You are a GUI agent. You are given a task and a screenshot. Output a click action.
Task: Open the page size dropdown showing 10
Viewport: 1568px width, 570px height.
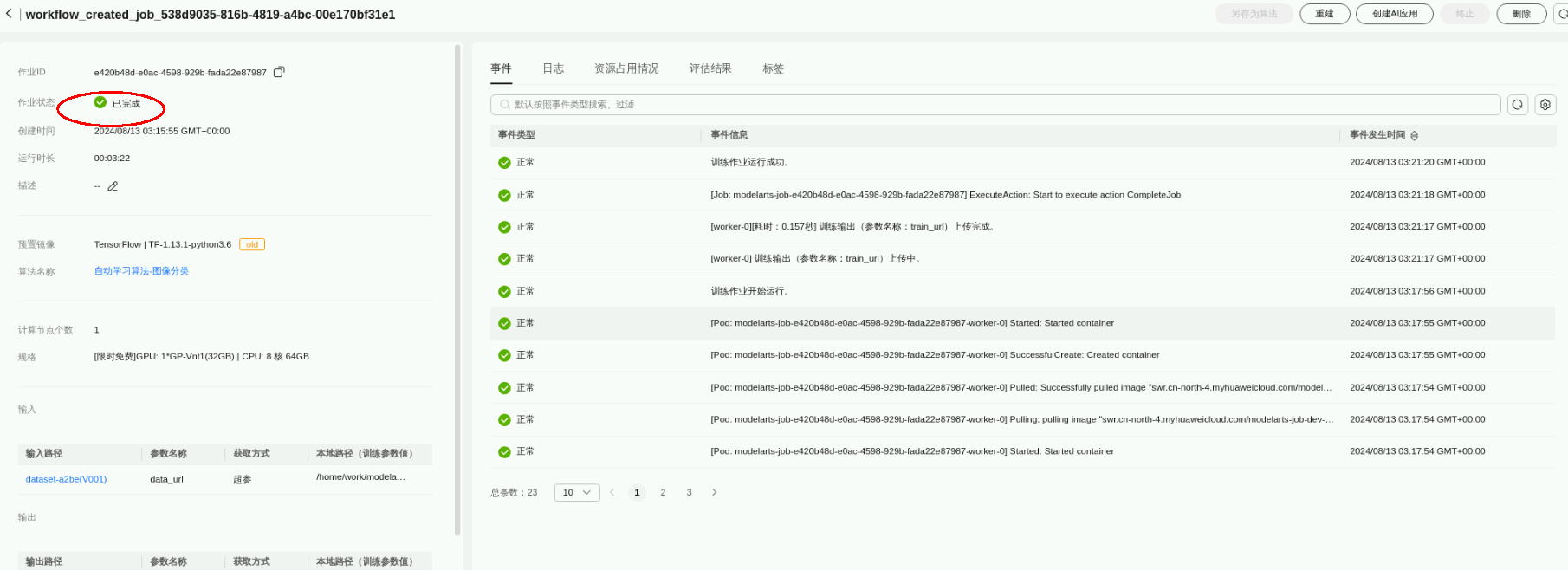[x=577, y=492]
